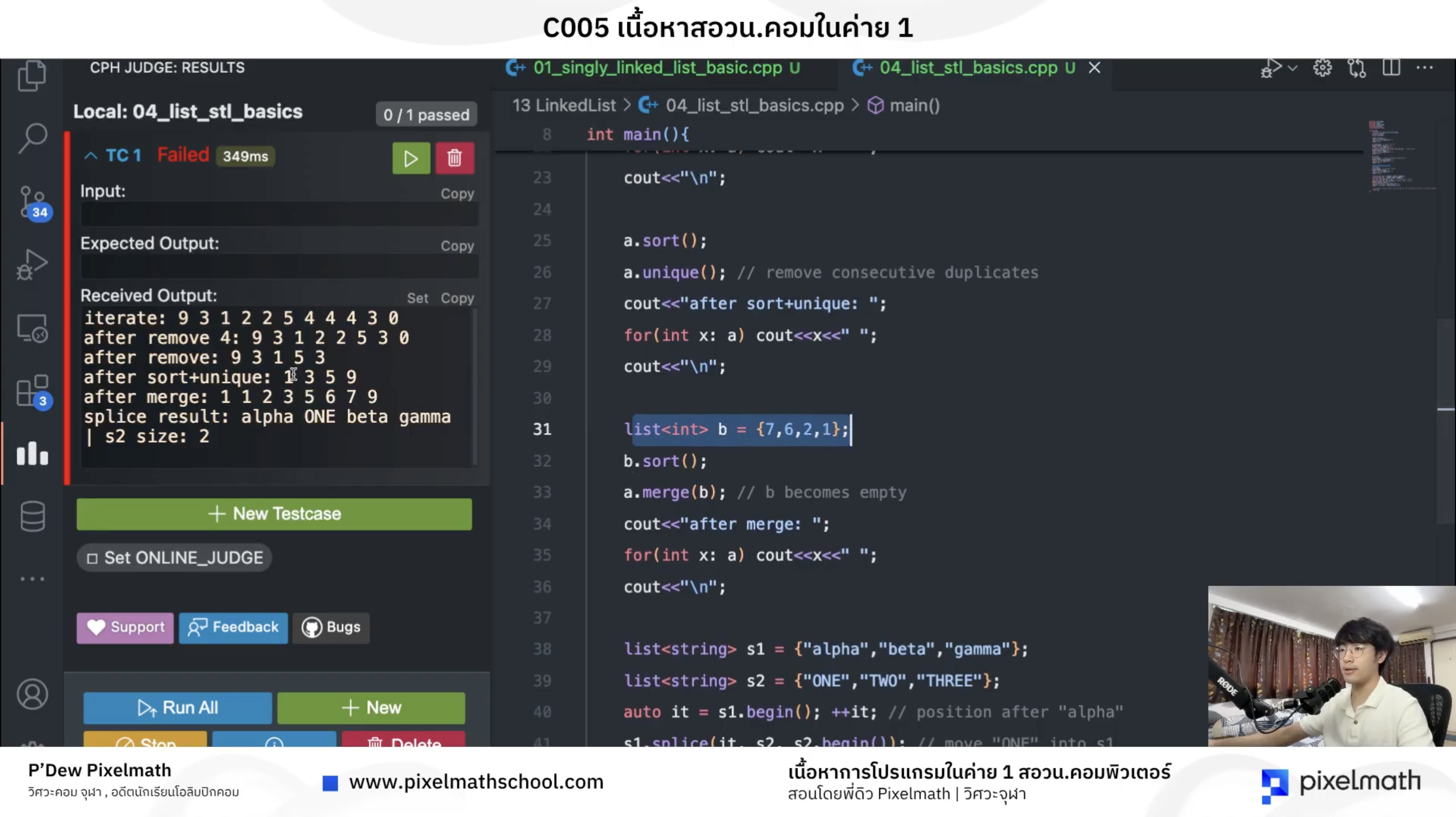Open the database icon in the activity bar
The width and height of the screenshot is (1456, 817).
point(32,515)
